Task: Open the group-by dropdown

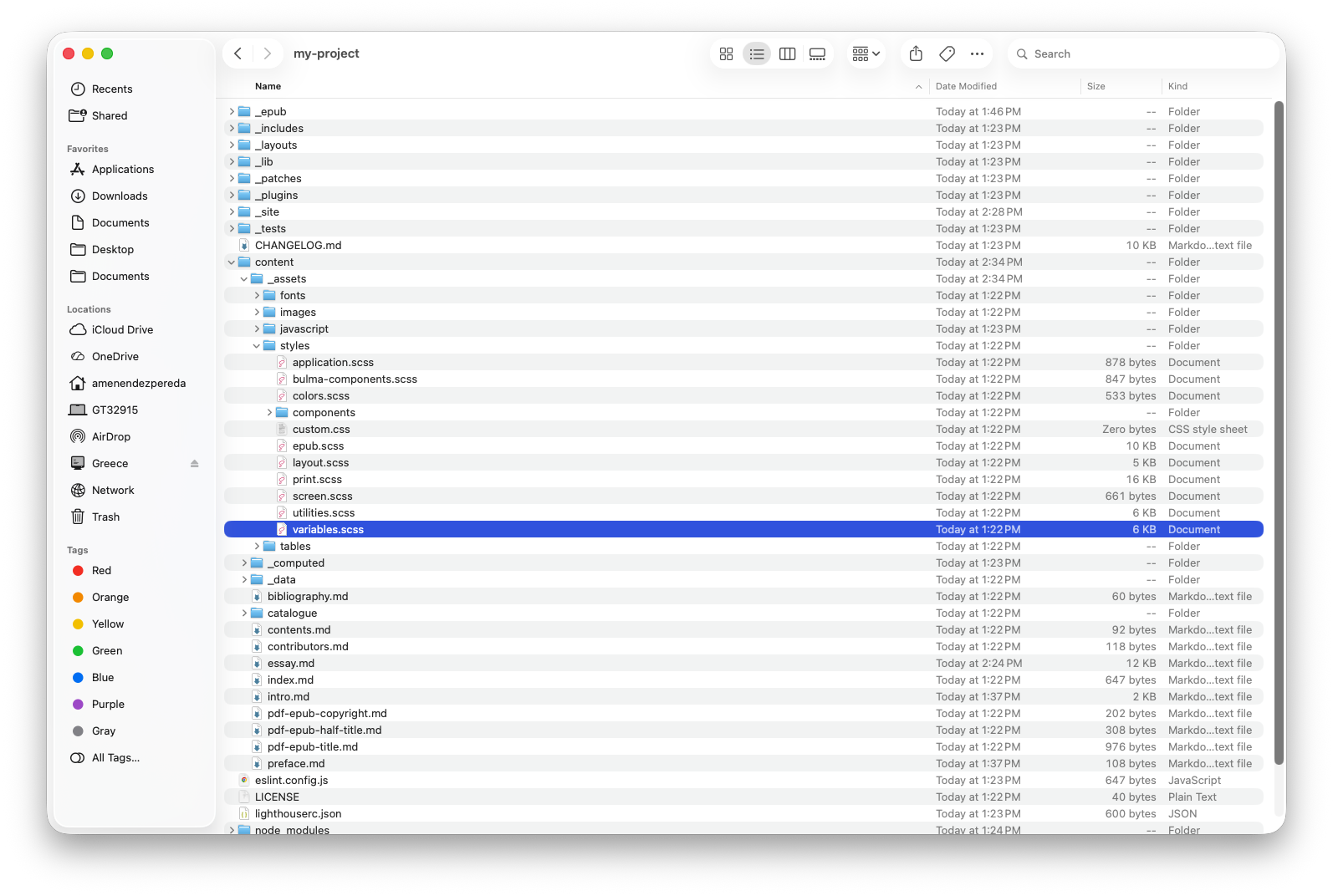Action: [866, 54]
